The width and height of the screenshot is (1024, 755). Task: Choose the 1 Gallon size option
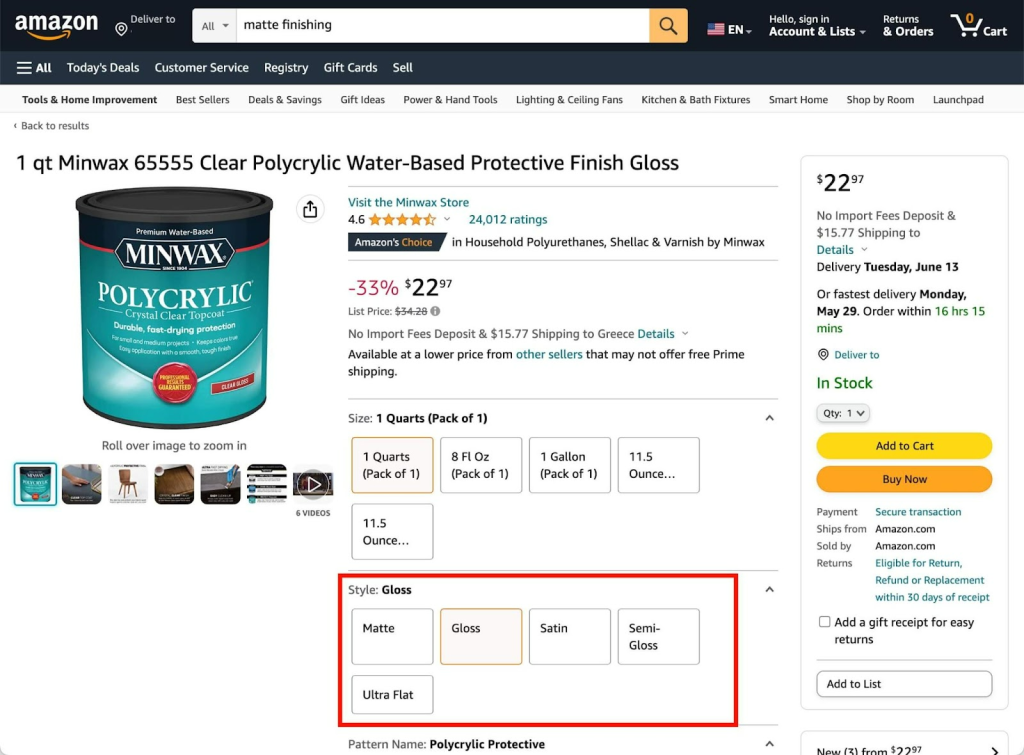(569, 465)
